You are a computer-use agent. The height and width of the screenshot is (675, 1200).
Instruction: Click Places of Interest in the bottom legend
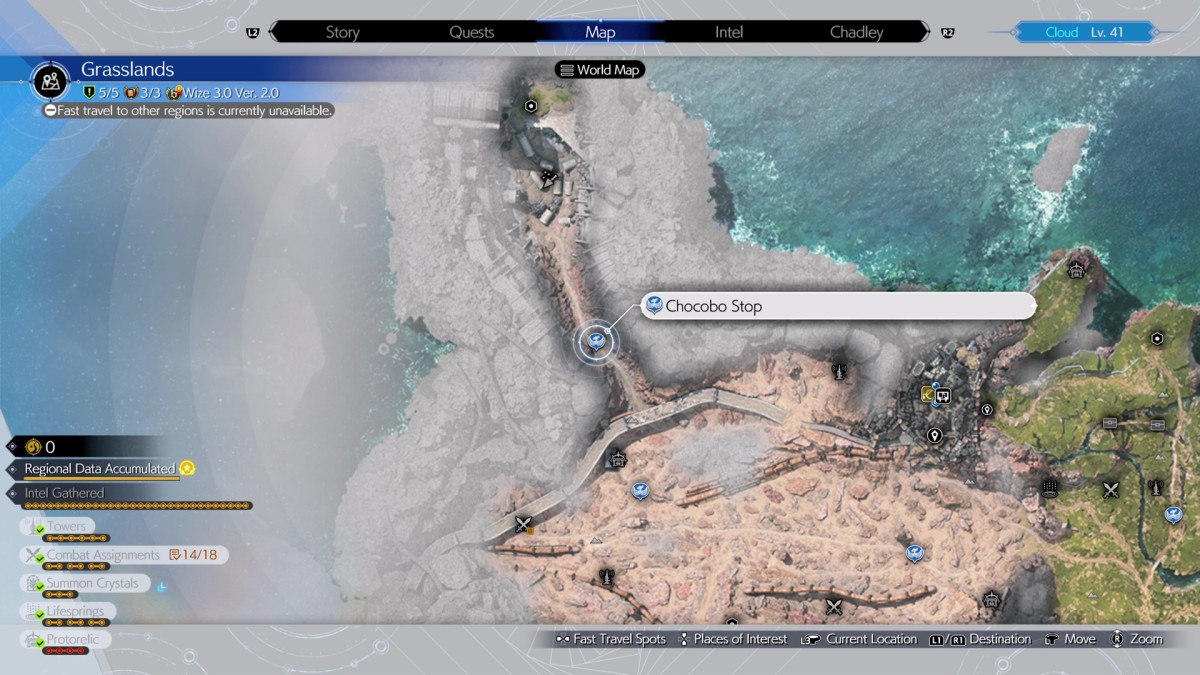(x=733, y=639)
